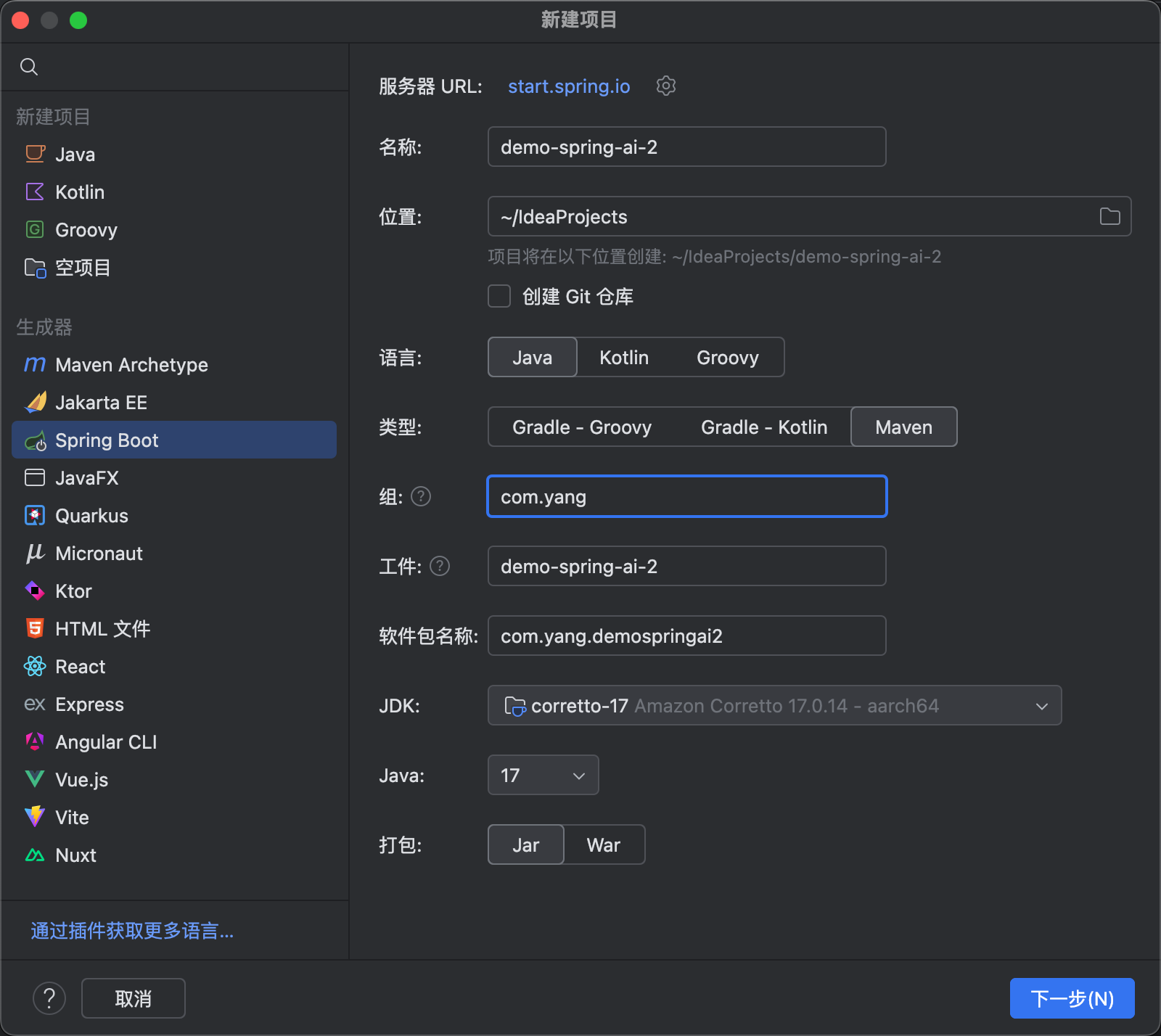Open the JDK corretto-17 dropdown
Viewport: 1161px width, 1036px height.
point(775,705)
